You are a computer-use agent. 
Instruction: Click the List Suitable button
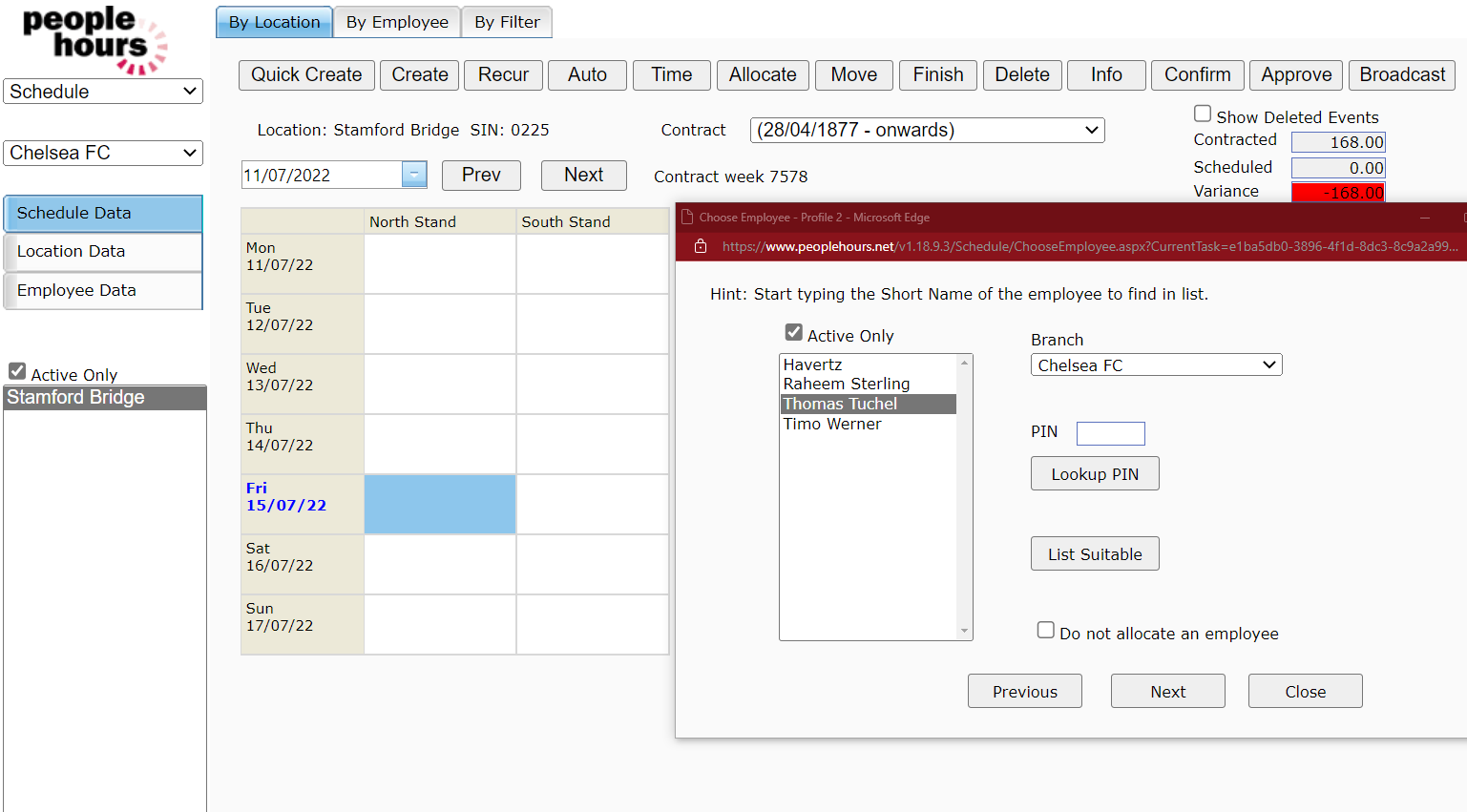tap(1095, 554)
